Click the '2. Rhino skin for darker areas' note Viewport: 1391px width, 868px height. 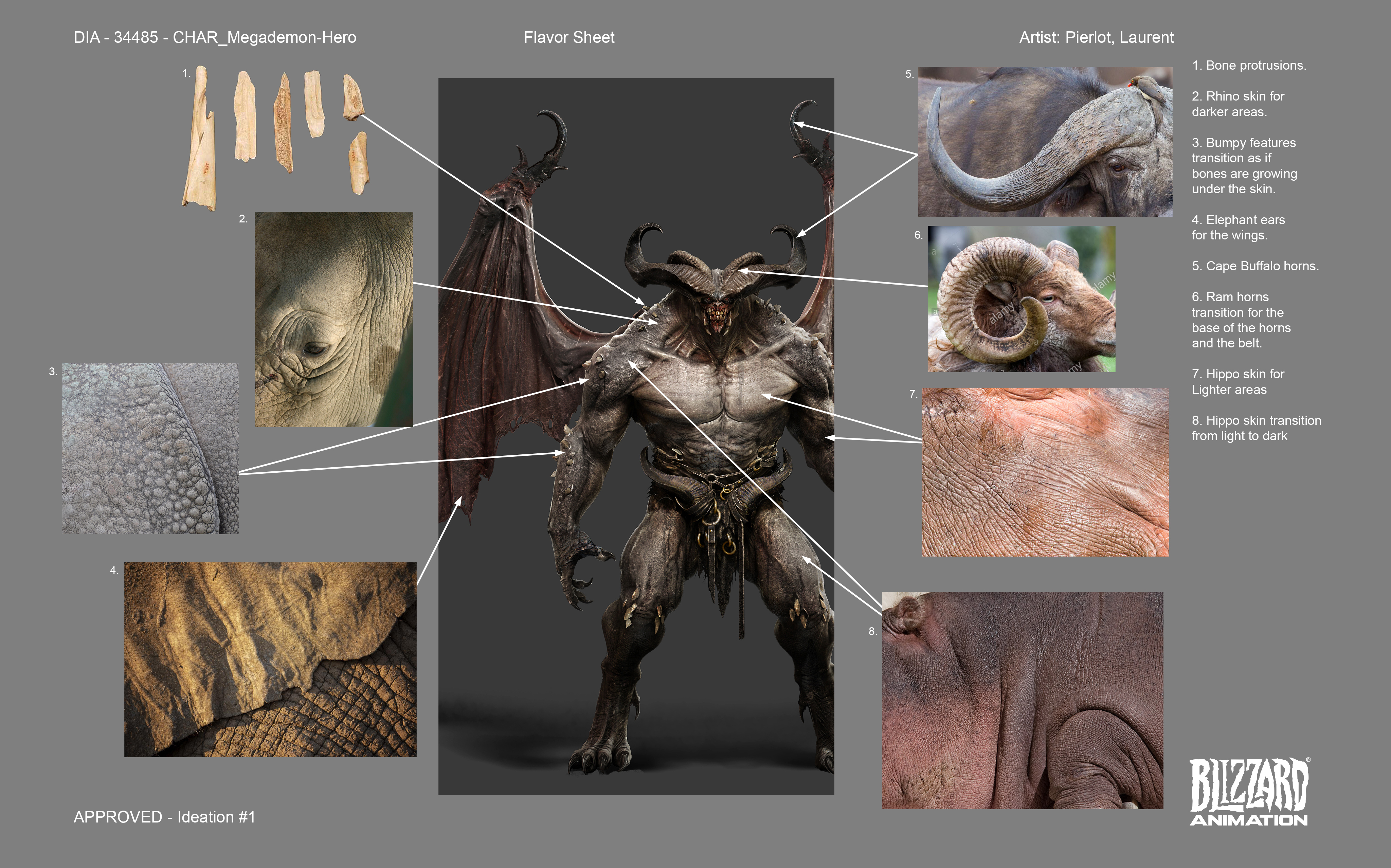(x=1238, y=104)
